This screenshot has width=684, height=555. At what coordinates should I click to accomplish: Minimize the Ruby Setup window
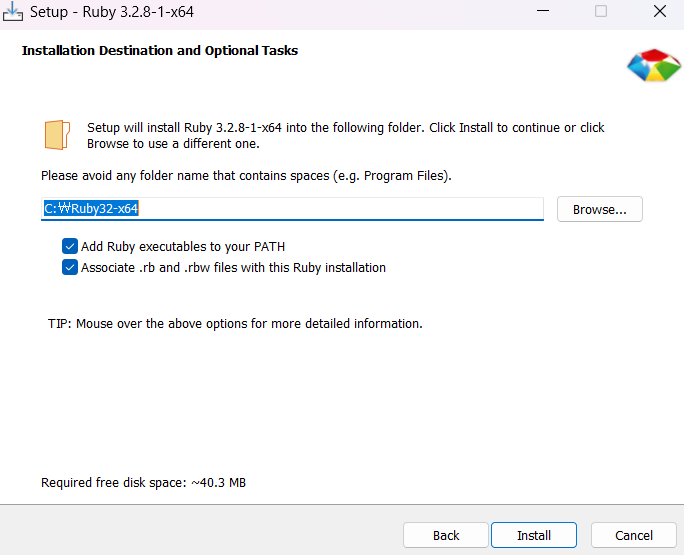coord(543,12)
